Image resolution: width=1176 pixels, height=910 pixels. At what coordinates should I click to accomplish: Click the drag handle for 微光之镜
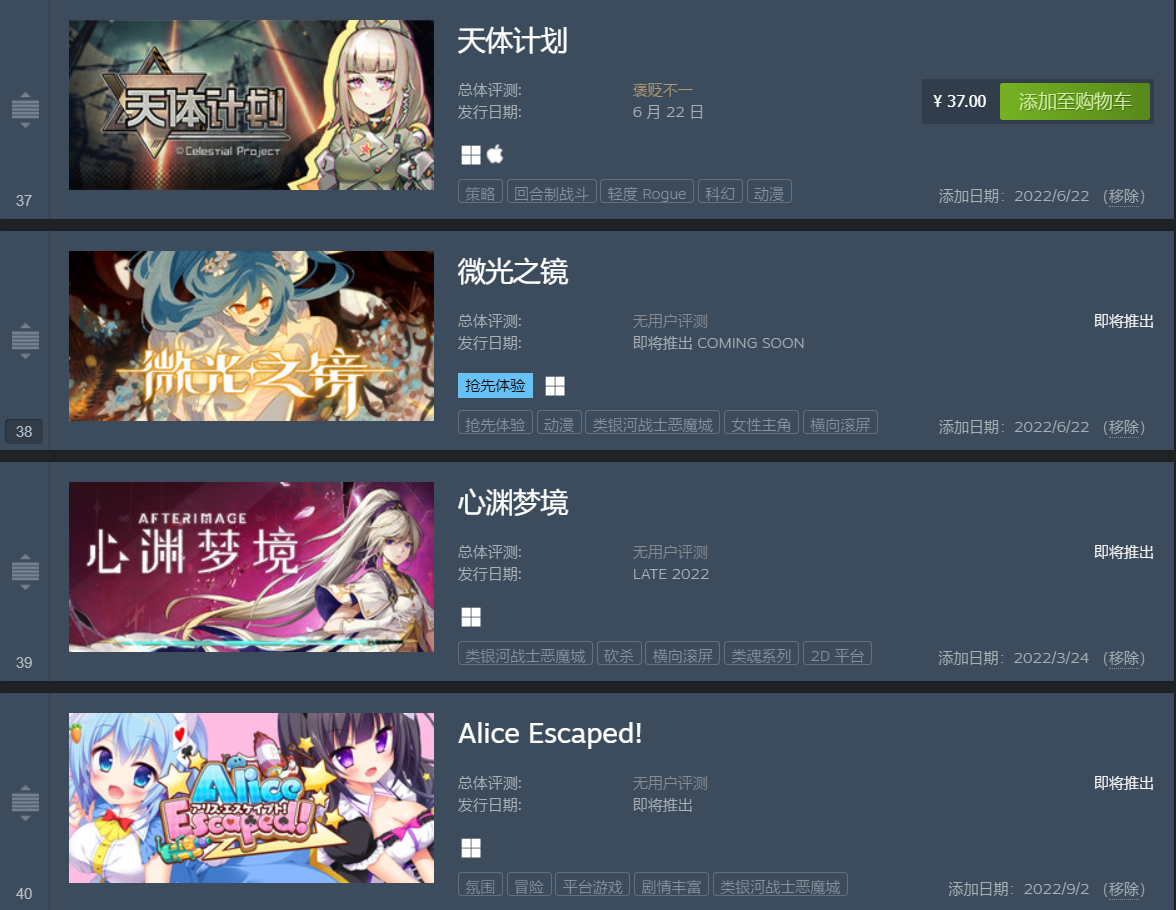(x=25, y=341)
